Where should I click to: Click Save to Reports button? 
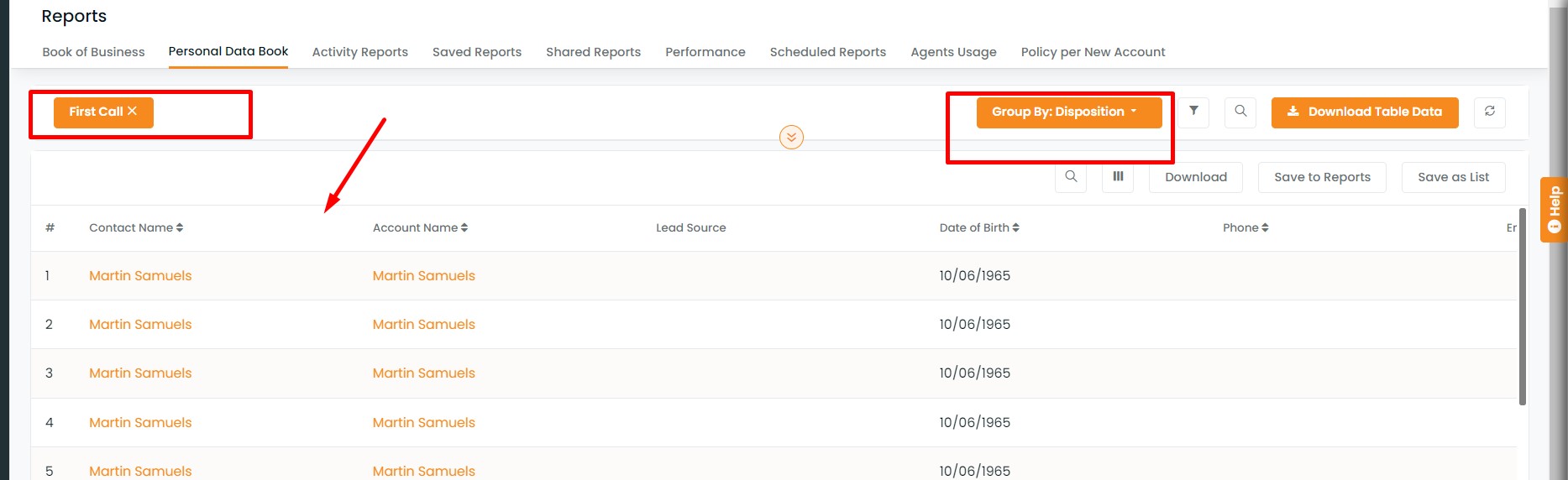(1322, 177)
